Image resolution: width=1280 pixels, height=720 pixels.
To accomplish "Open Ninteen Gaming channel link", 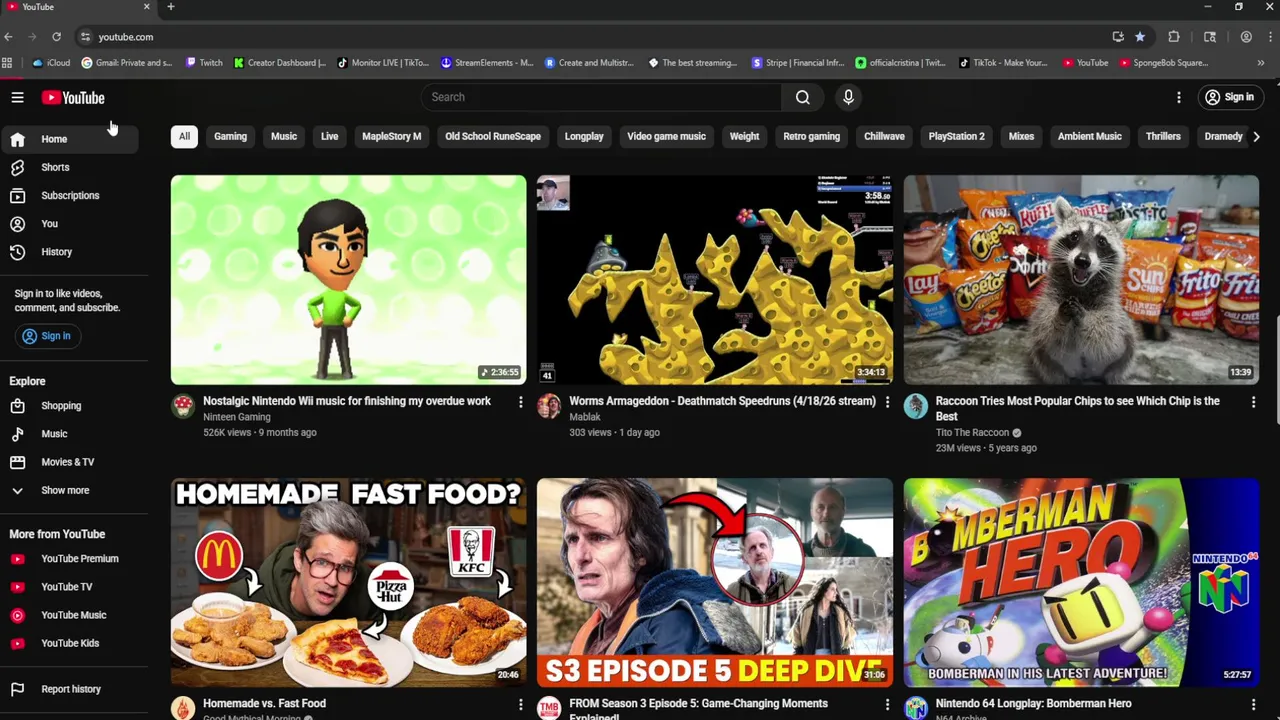I will [x=237, y=417].
